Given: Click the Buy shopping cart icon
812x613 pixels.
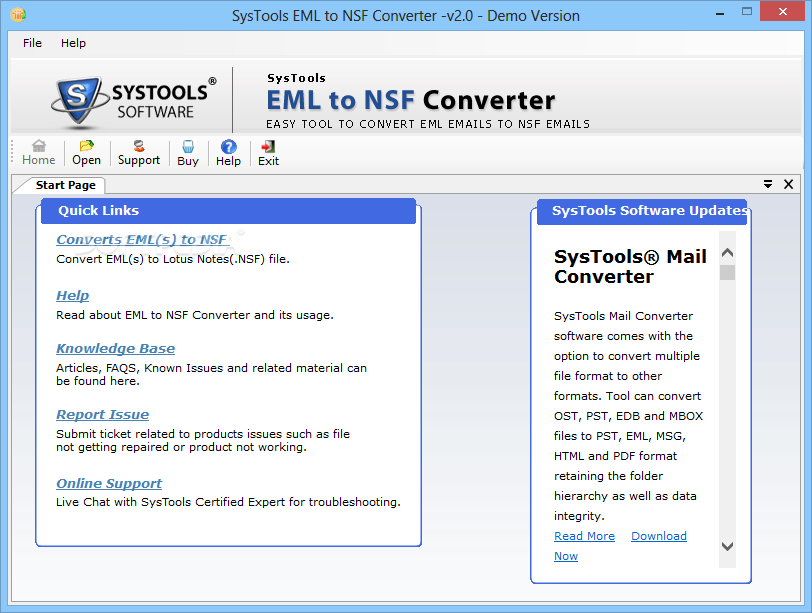Looking at the screenshot, I should 188,153.
